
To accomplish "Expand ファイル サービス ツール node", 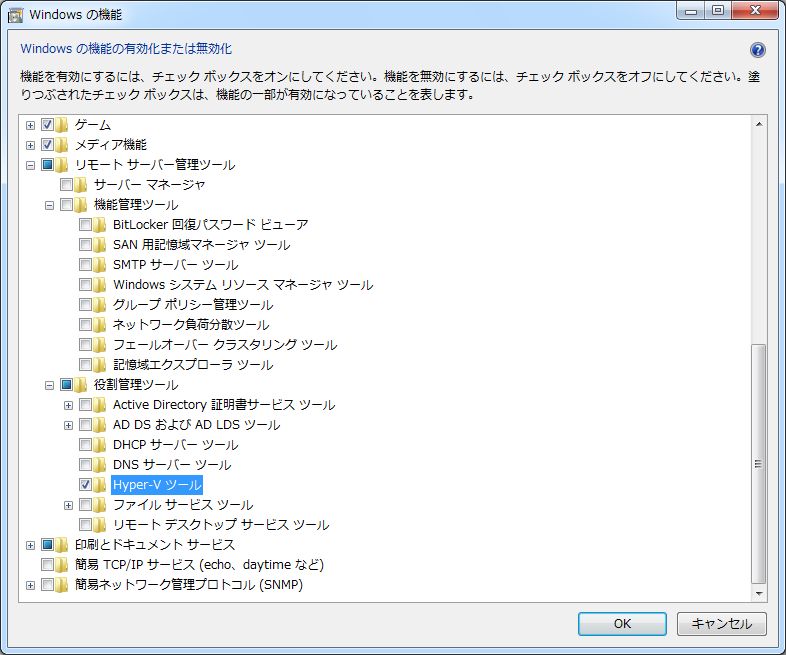I will [69, 505].
